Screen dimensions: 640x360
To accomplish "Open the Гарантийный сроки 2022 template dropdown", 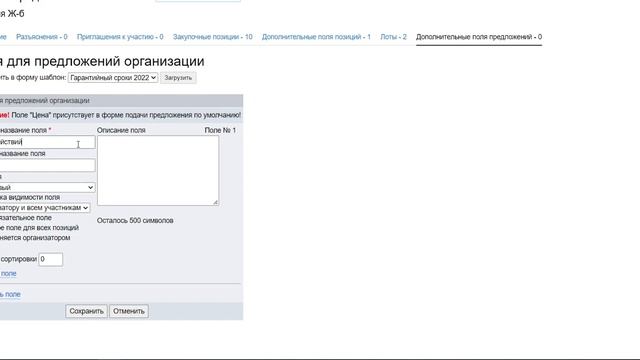I will coord(113,78).
